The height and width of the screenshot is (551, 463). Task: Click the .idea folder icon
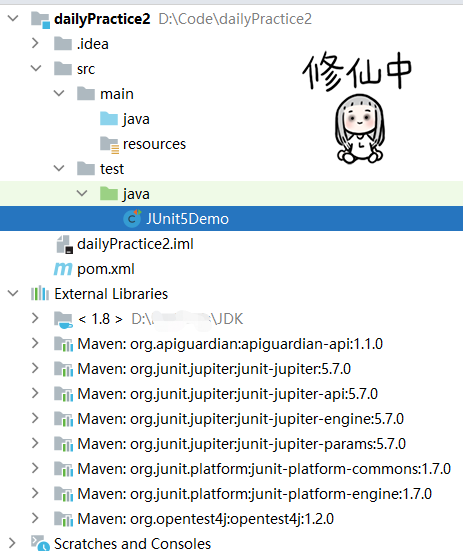coord(63,44)
